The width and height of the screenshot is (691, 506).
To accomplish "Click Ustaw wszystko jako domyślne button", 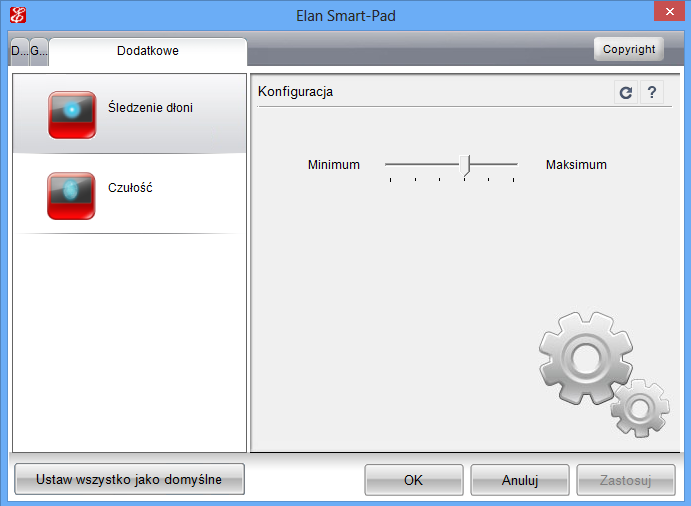I will 129,479.
